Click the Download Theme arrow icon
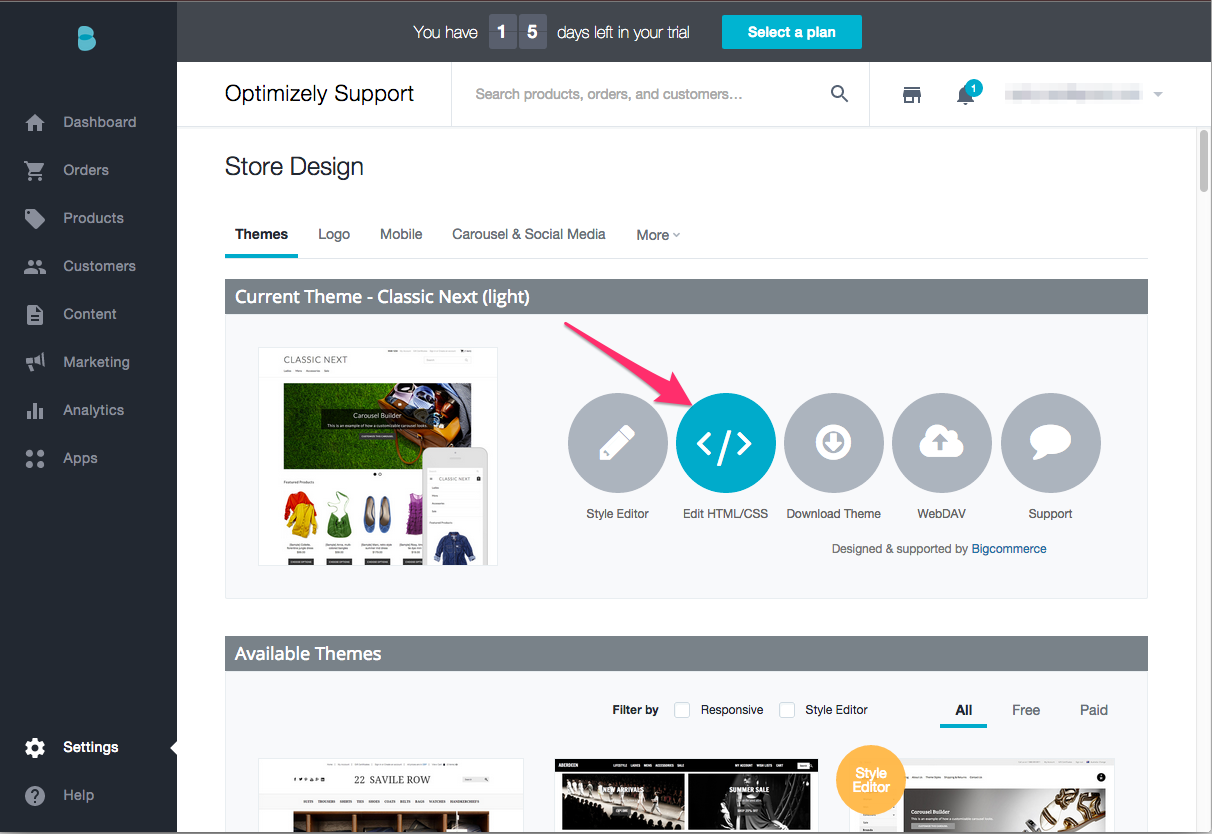 [834, 443]
